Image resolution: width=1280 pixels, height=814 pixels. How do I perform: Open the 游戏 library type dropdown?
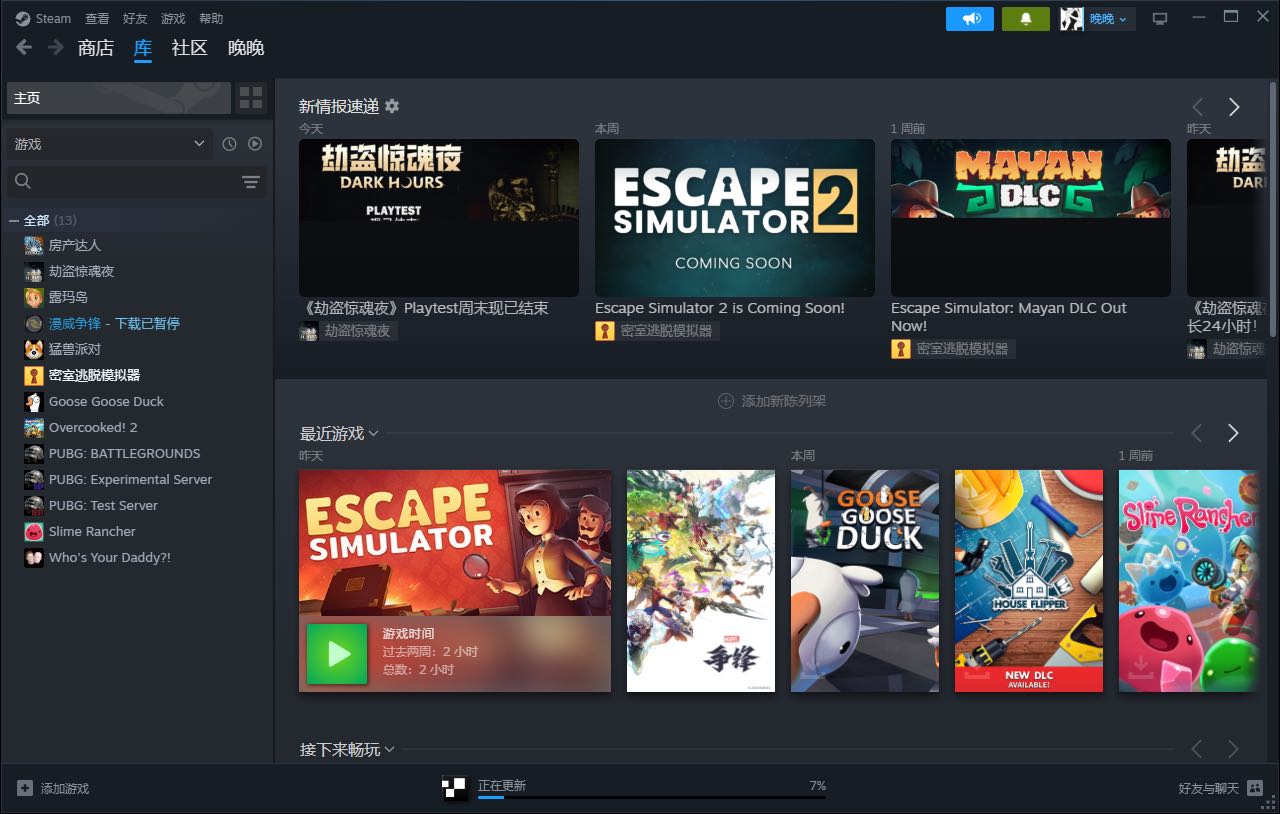[109, 144]
